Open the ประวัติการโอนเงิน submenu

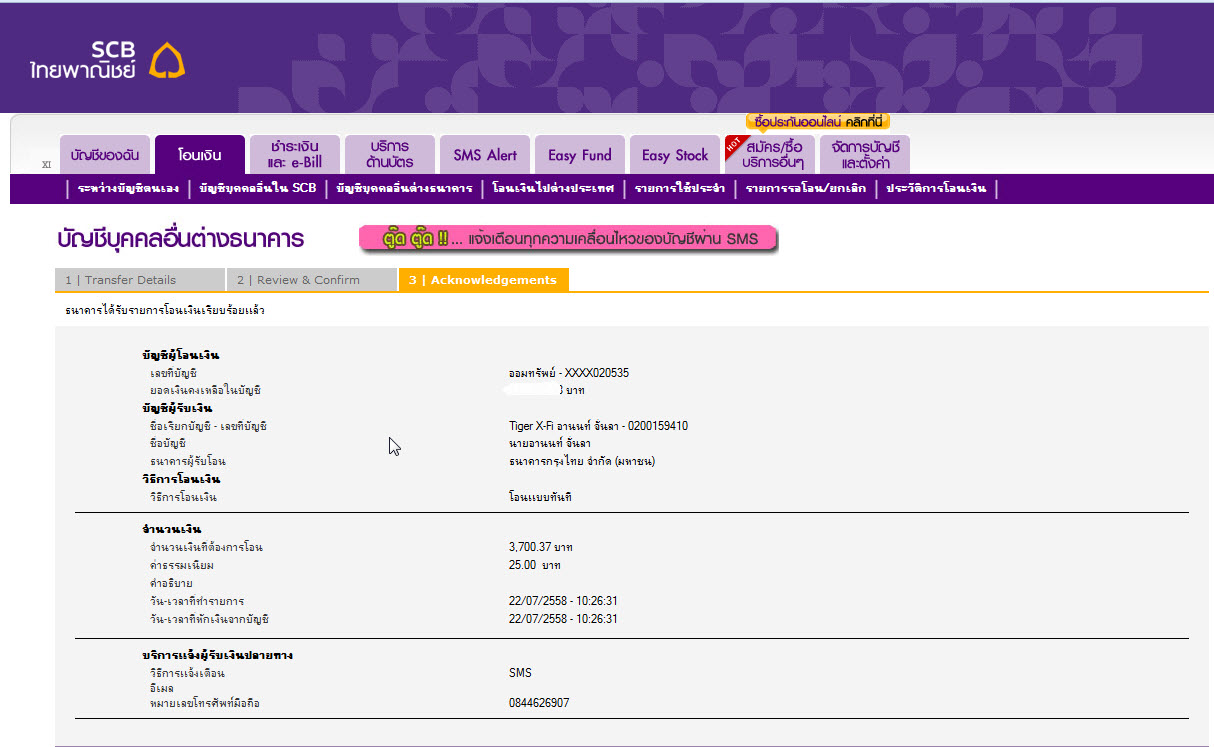(x=935, y=188)
